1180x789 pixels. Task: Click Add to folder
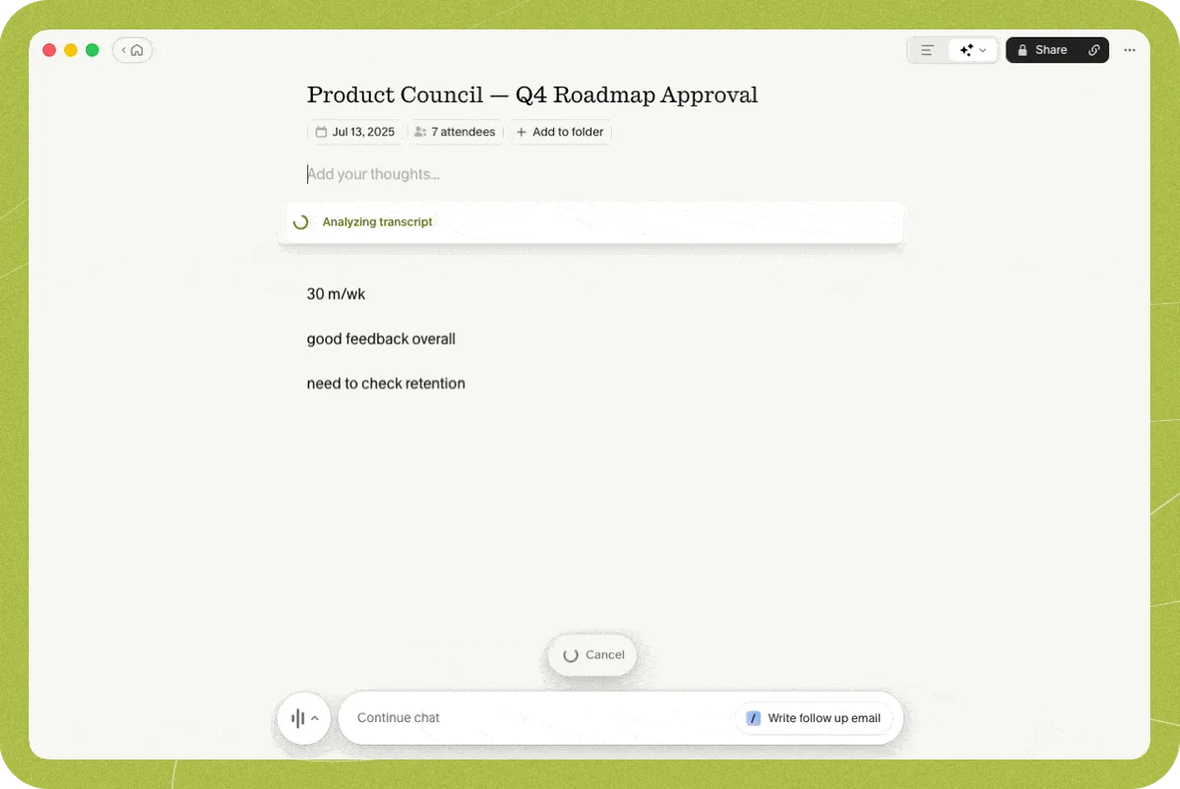[x=561, y=132]
